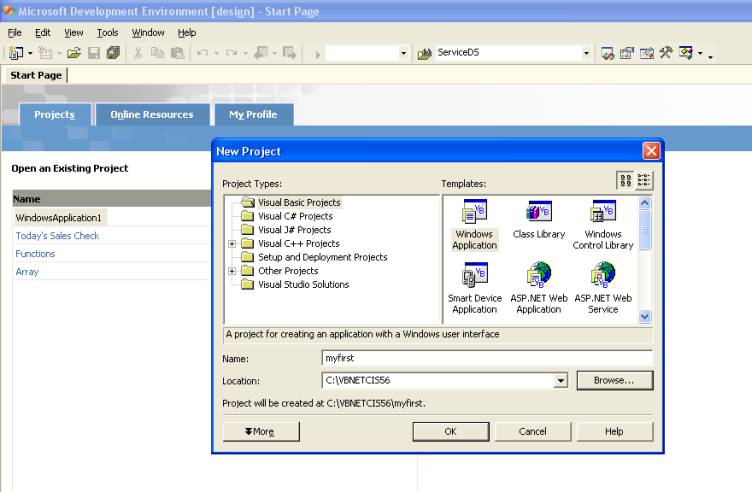Open the Edit menu
The height and width of the screenshot is (492, 752).
[43, 33]
